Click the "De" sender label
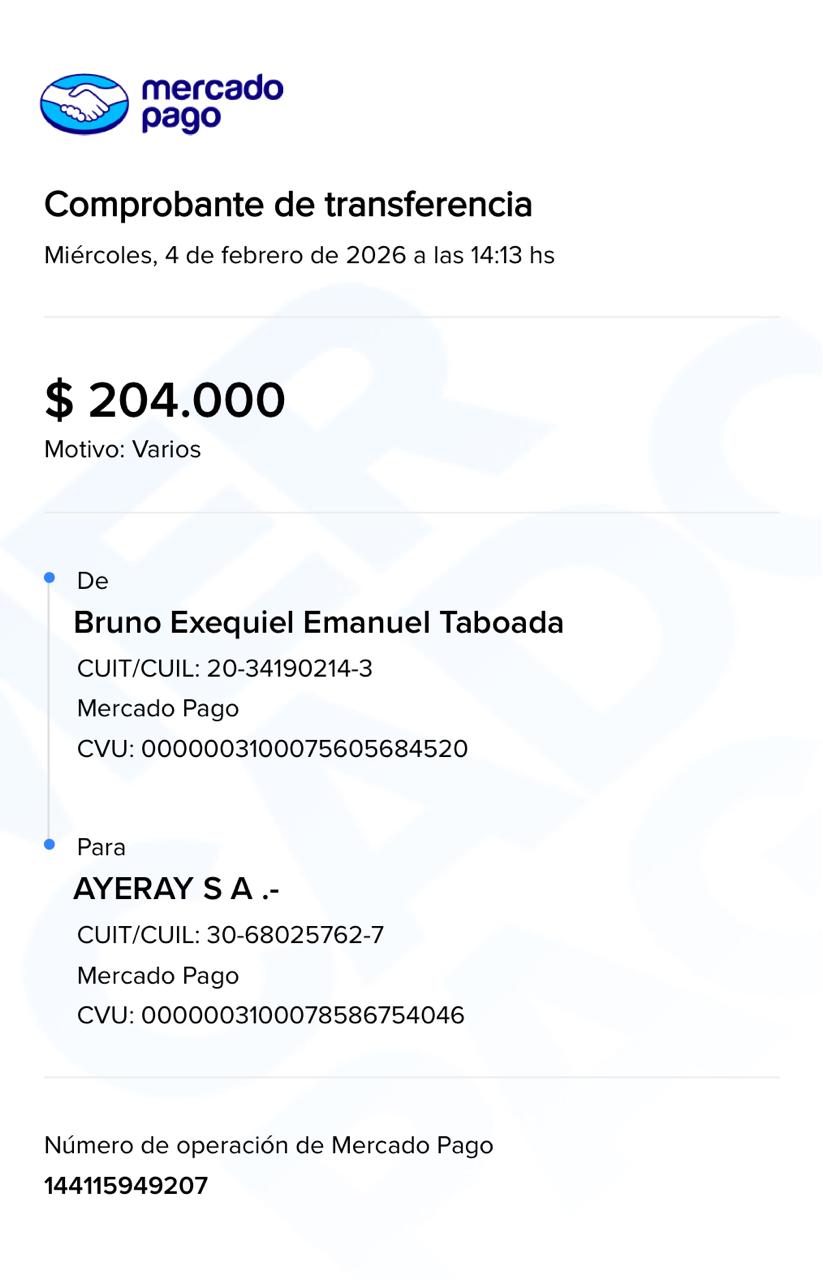The width and height of the screenshot is (823, 1280). click(92, 581)
